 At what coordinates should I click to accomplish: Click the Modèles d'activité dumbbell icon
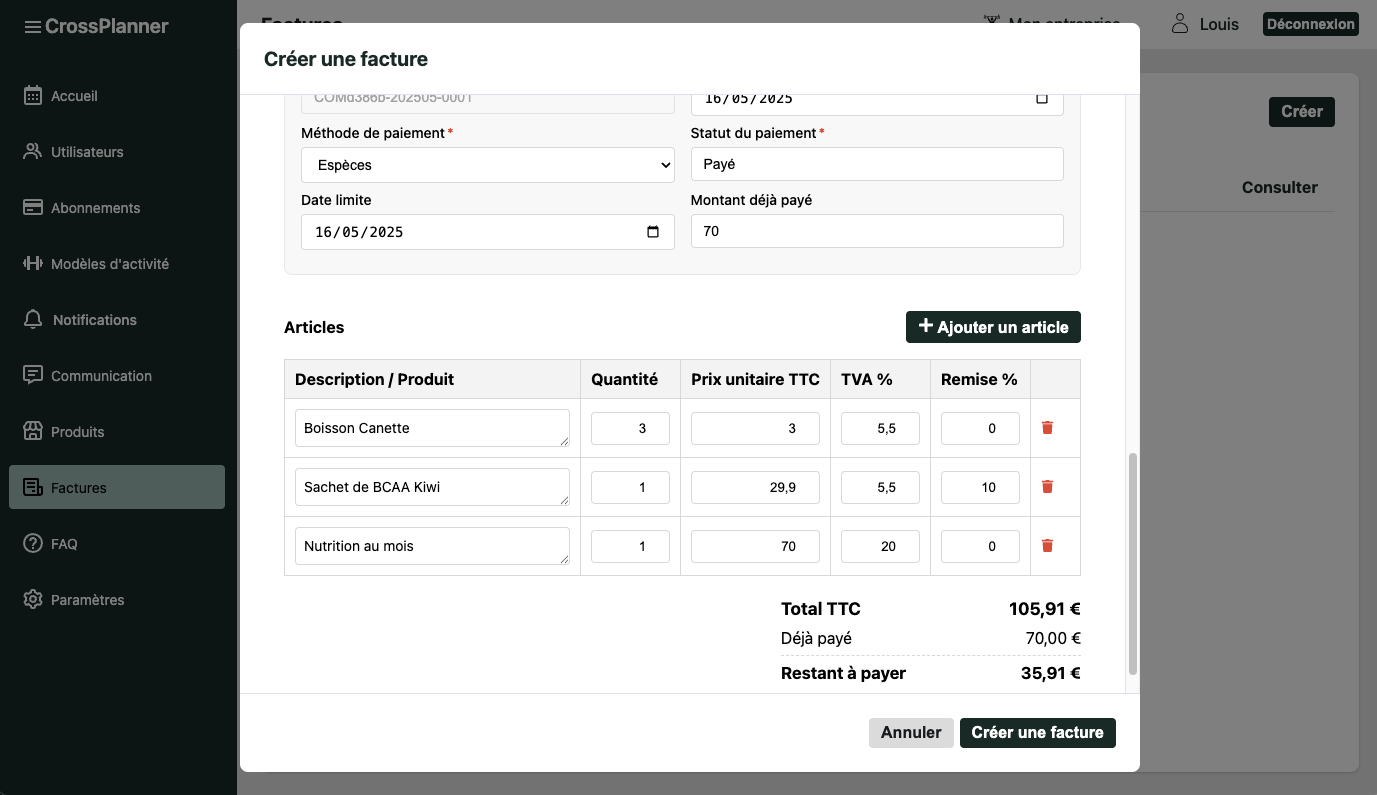click(x=33, y=264)
